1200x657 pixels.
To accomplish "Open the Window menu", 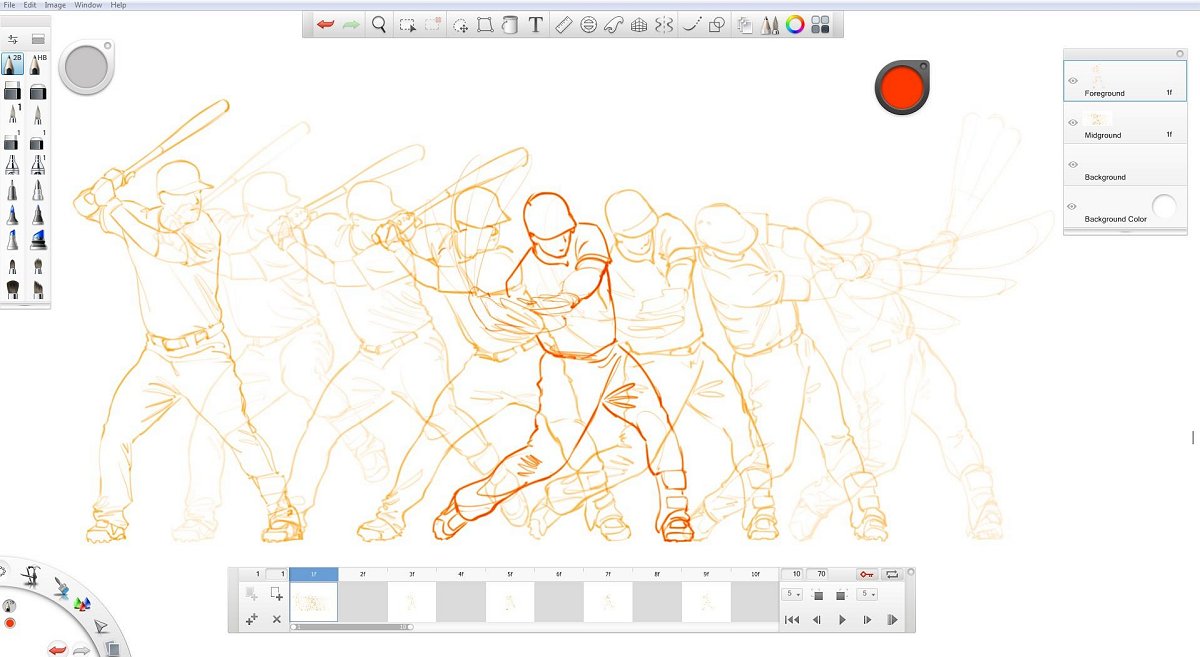I will (88, 5).
